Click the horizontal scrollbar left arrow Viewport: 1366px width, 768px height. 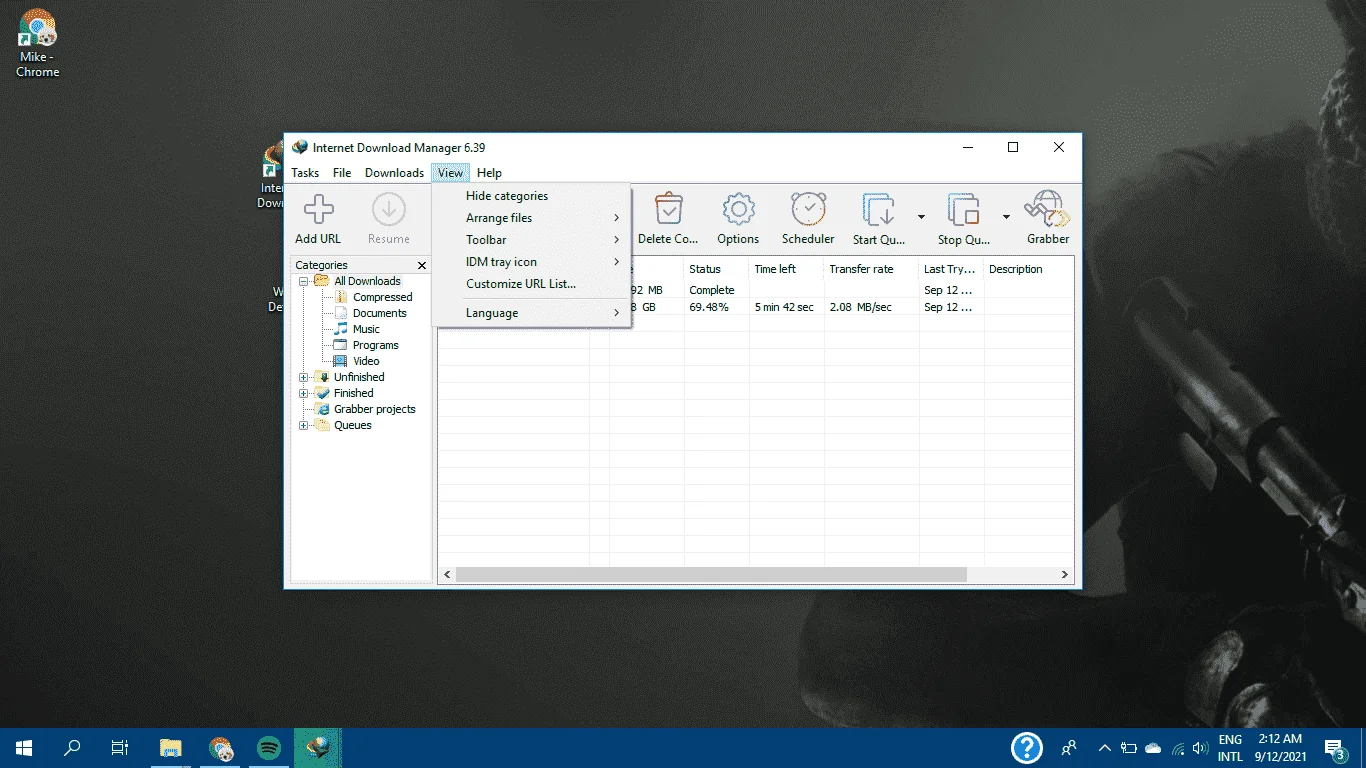pos(447,575)
